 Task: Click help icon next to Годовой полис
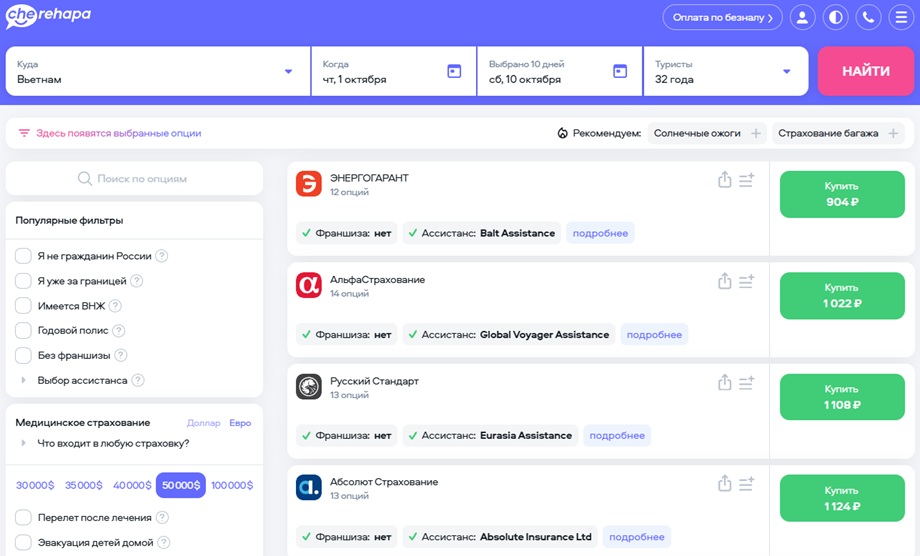[119, 331]
